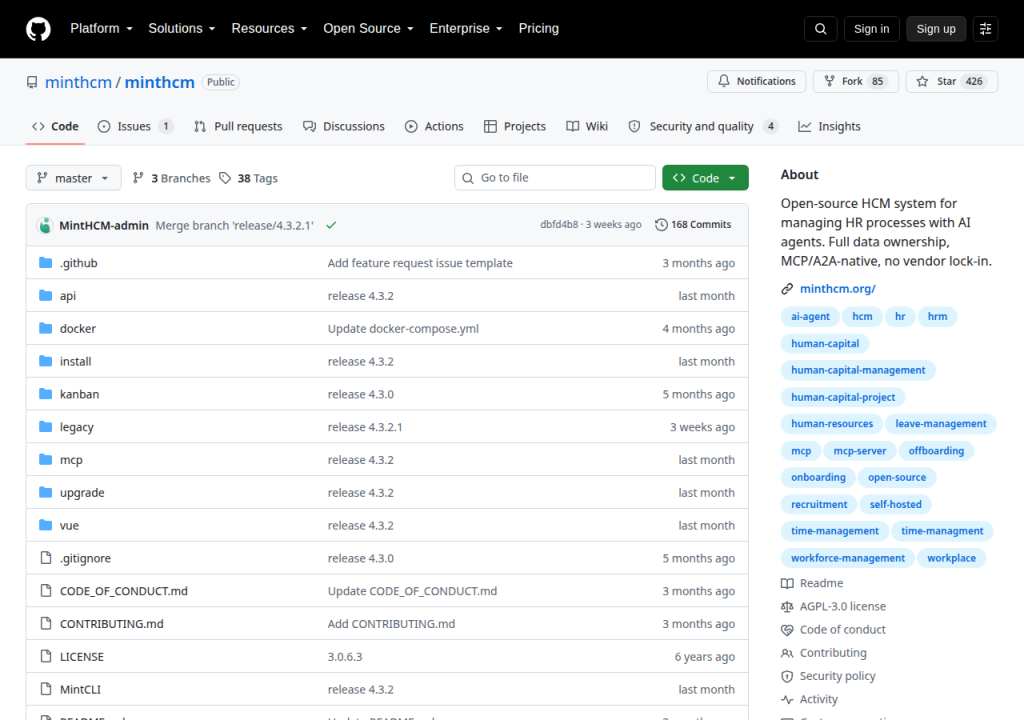Click the people icon beside Contributing
This screenshot has width=1024, height=720.
coord(787,653)
